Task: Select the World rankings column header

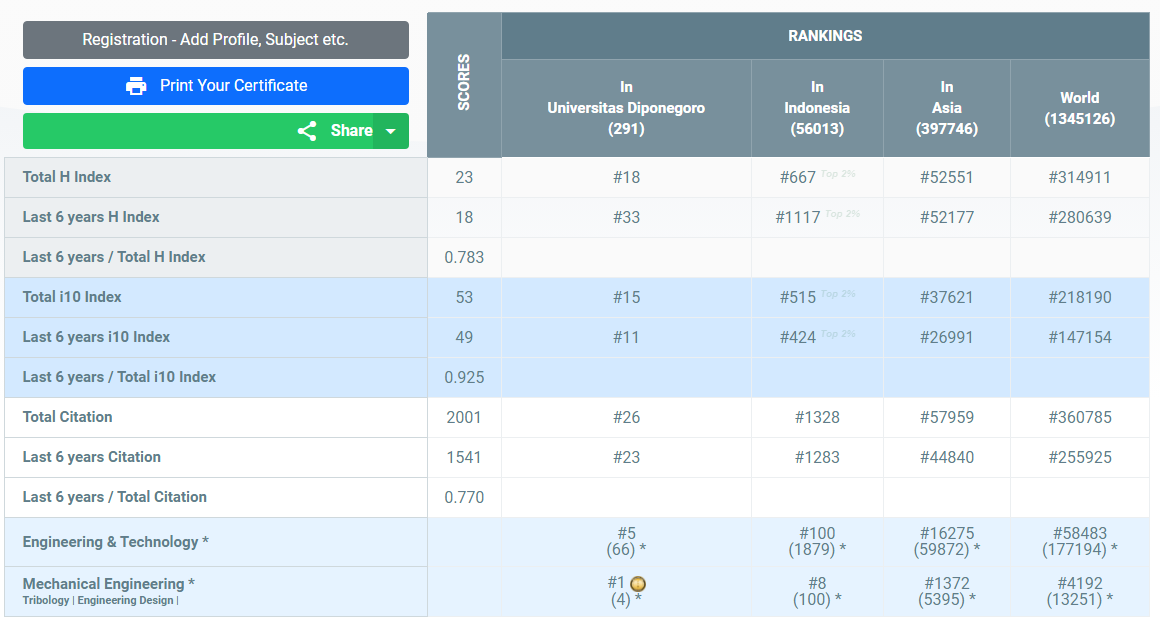Action: click(1079, 108)
